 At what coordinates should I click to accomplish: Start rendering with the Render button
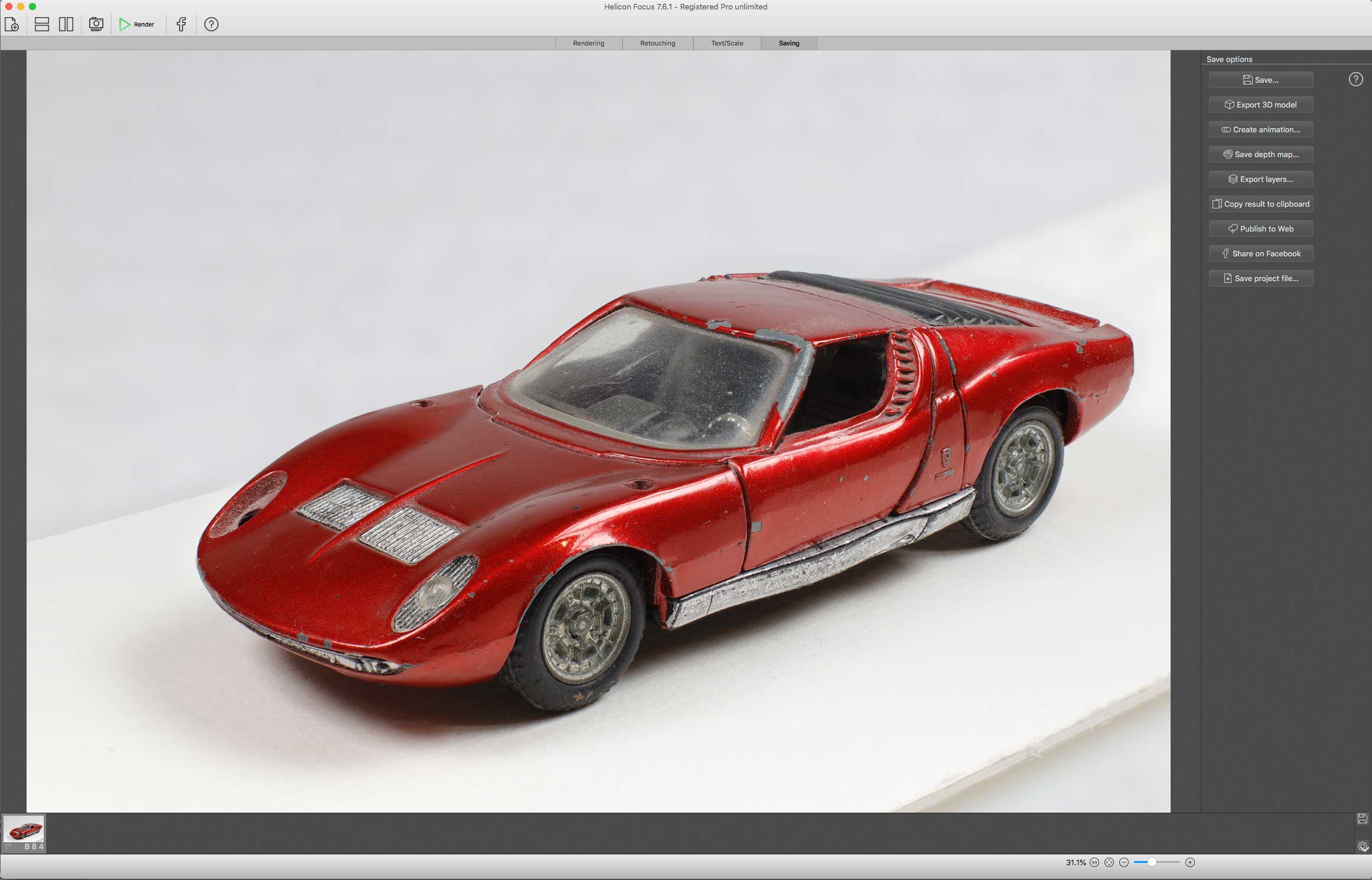click(137, 24)
